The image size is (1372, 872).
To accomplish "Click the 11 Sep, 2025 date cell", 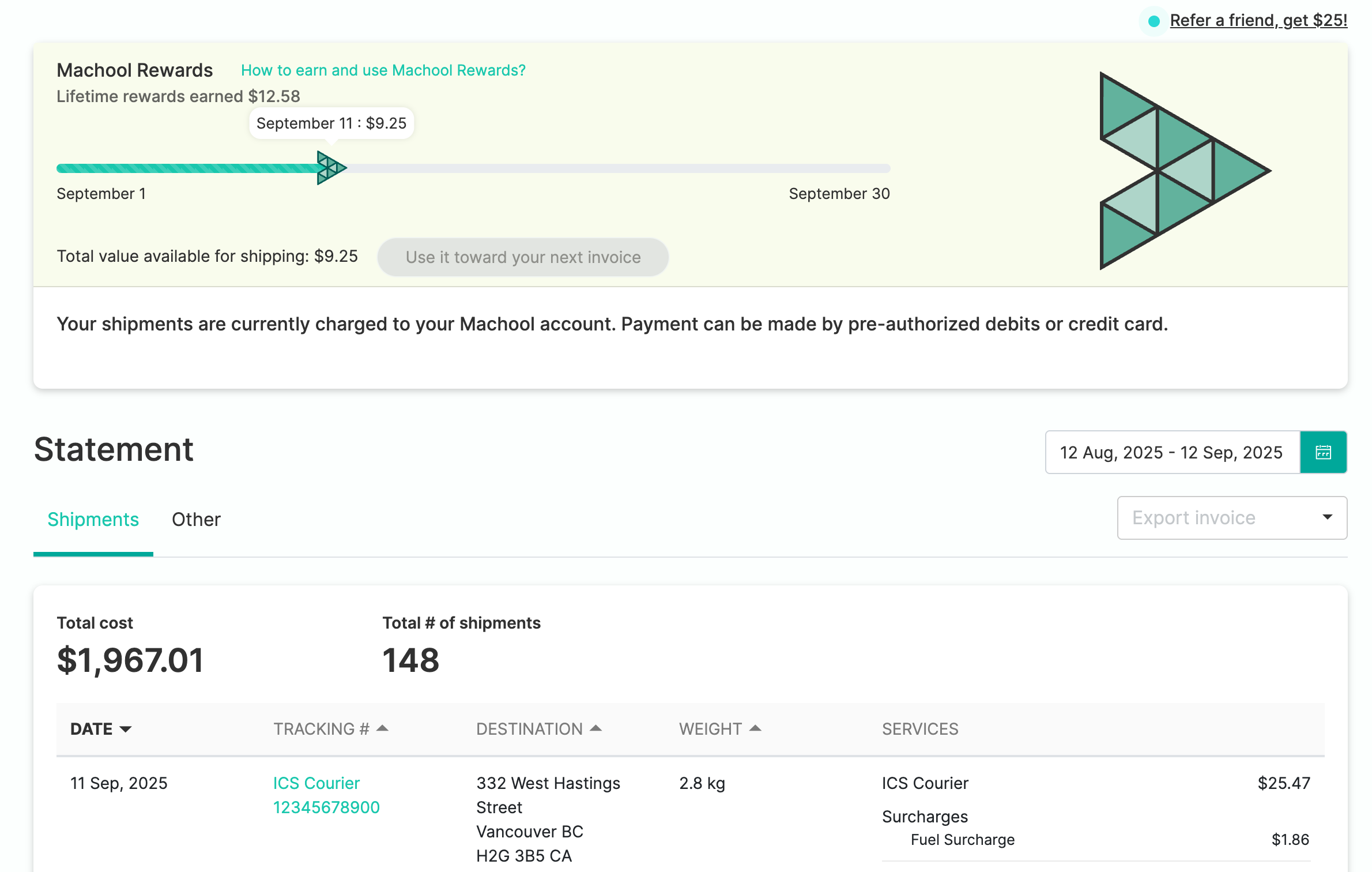I will point(119,783).
